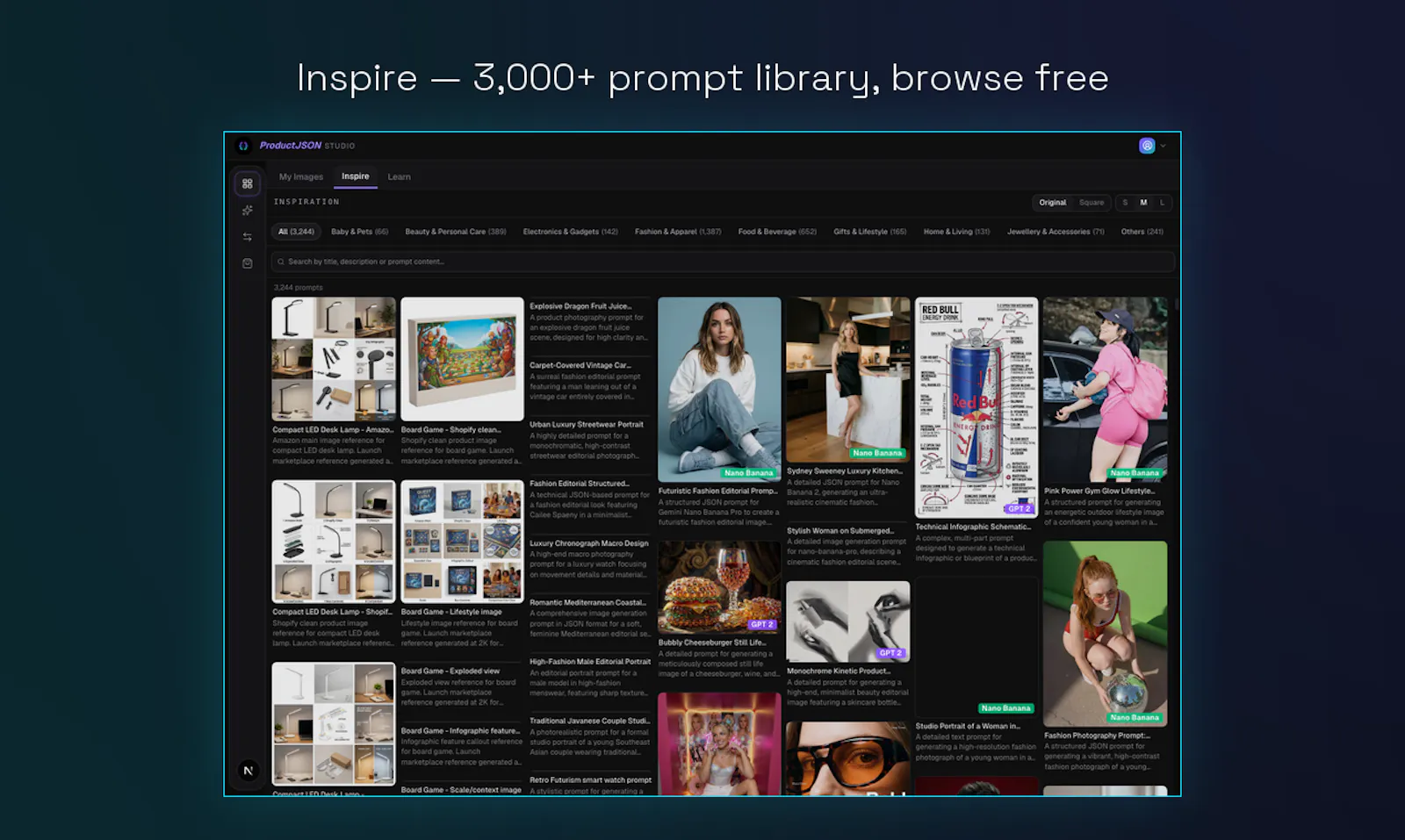Filter by Jewellery & Accessories category
The height and width of the screenshot is (840, 1405).
pos(1056,232)
